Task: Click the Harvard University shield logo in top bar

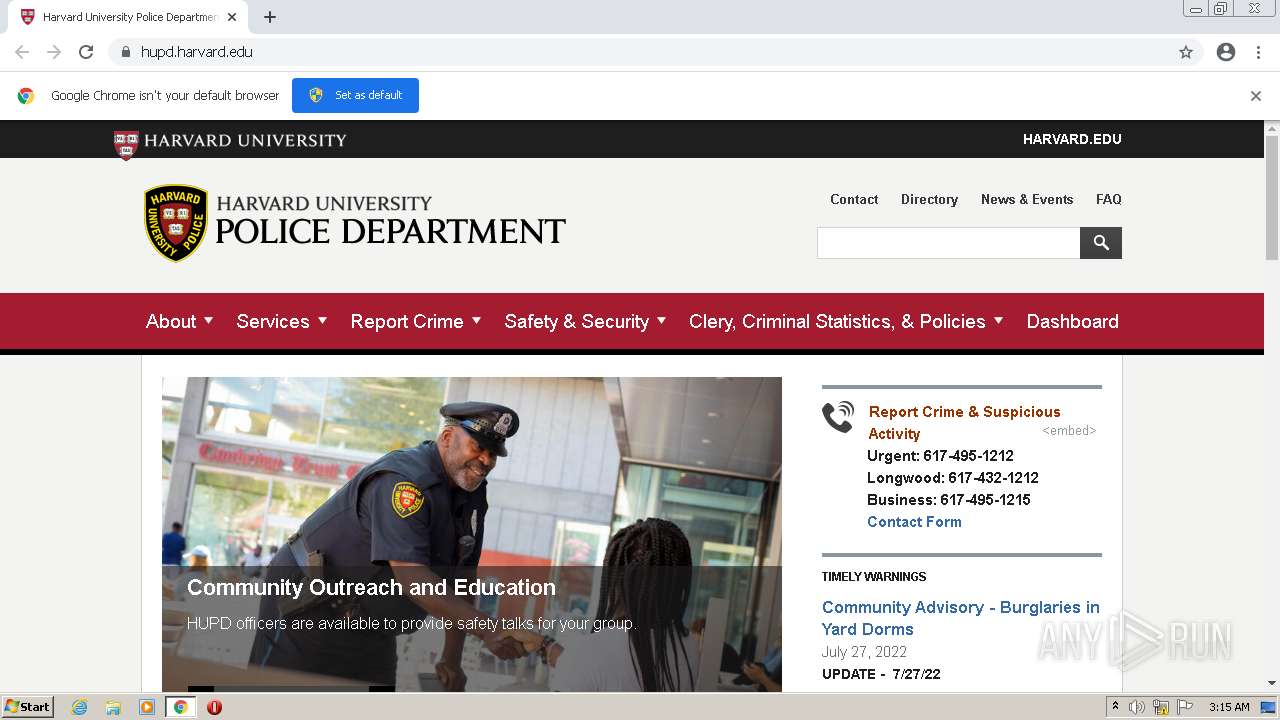Action: point(125,145)
